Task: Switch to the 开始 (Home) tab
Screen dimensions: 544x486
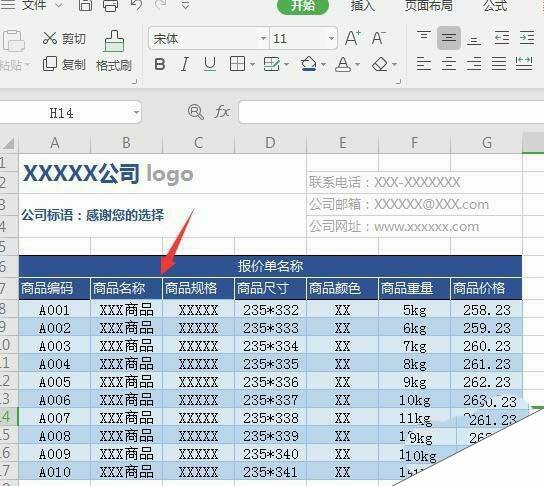Action: click(303, 6)
